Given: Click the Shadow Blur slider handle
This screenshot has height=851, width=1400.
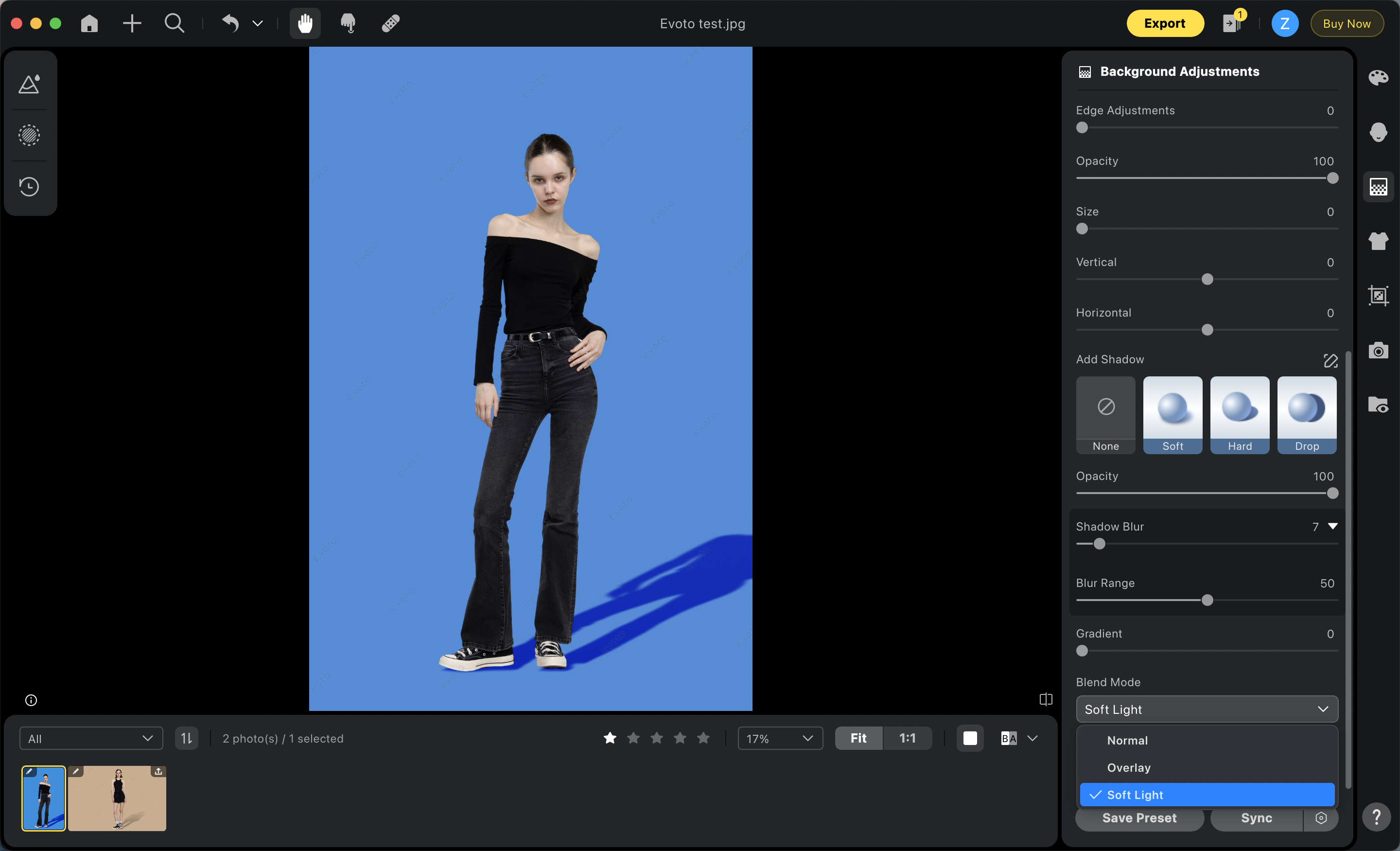Looking at the screenshot, I should 1100,544.
